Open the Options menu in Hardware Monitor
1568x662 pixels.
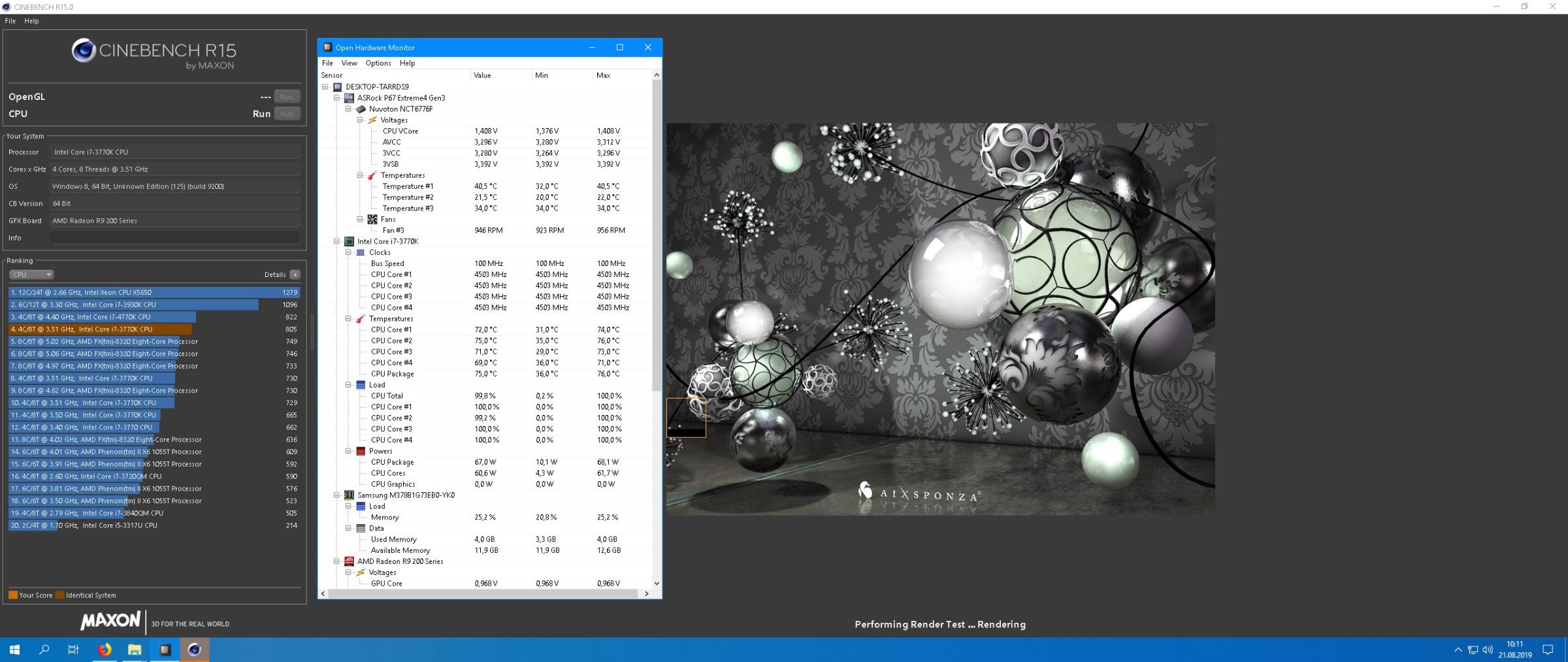[378, 63]
